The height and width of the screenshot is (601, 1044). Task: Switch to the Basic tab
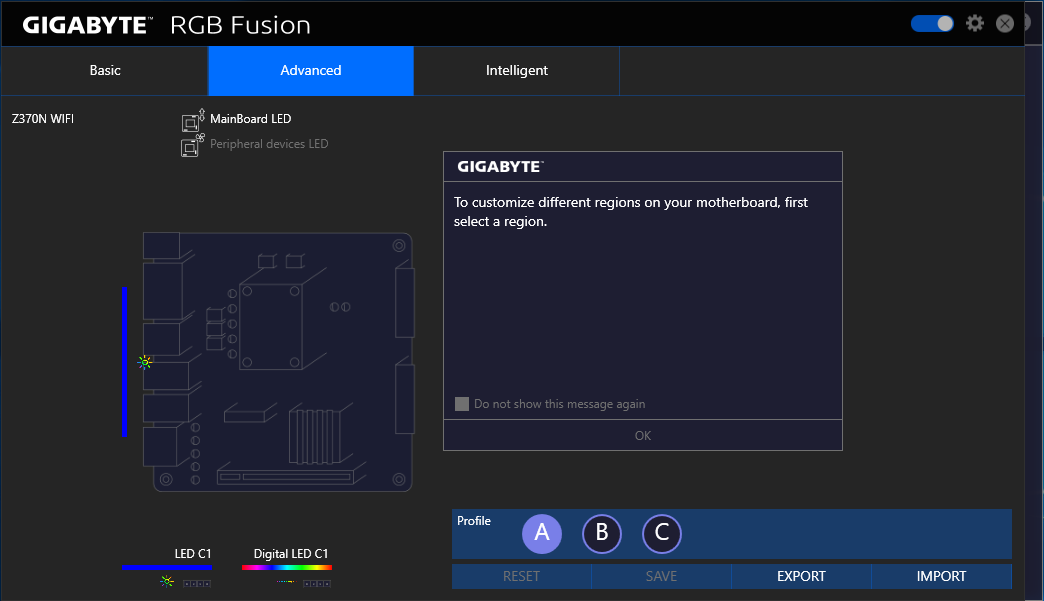coord(105,71)
